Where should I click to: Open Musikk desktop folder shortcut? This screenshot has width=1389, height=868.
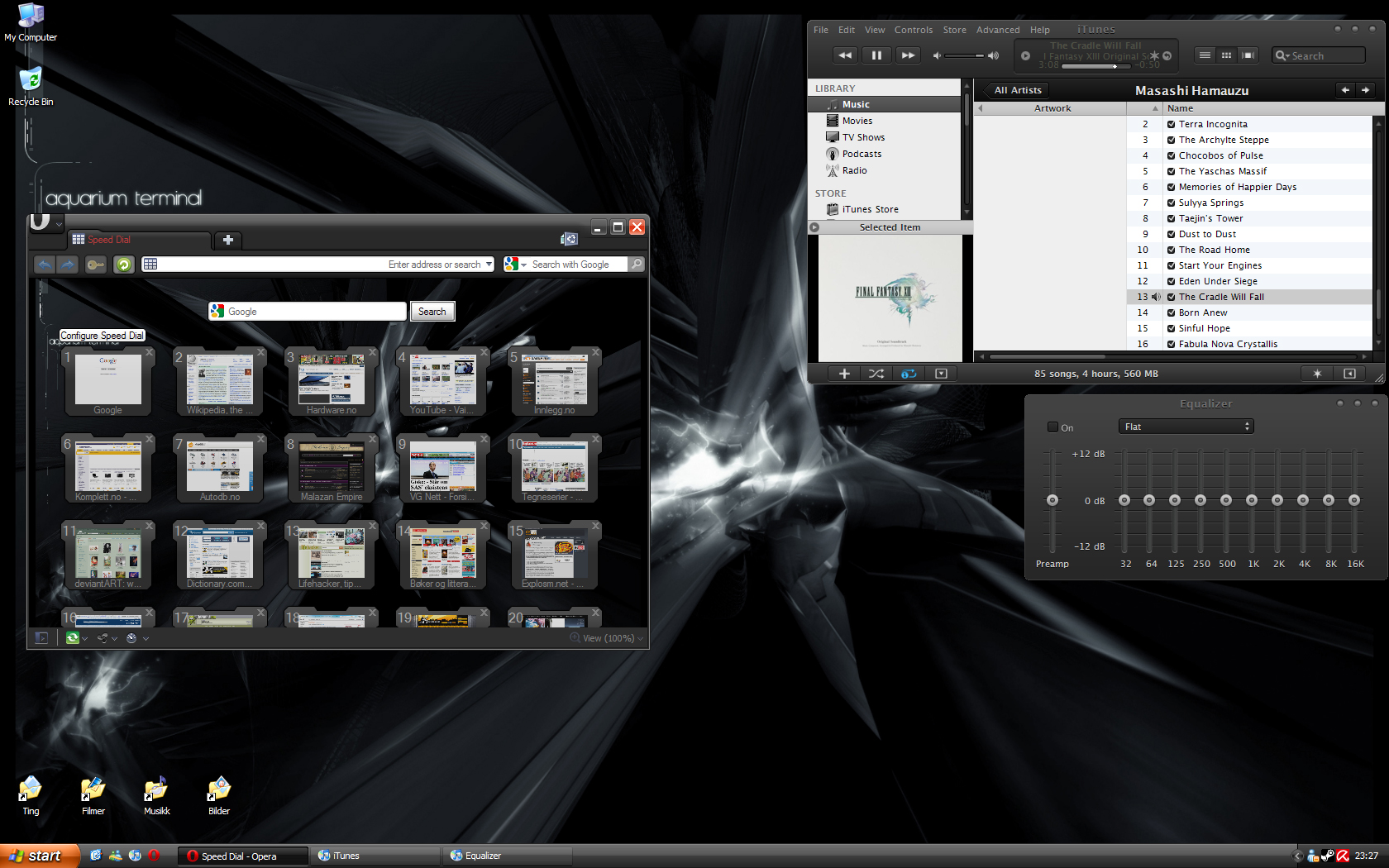[156, 796]
